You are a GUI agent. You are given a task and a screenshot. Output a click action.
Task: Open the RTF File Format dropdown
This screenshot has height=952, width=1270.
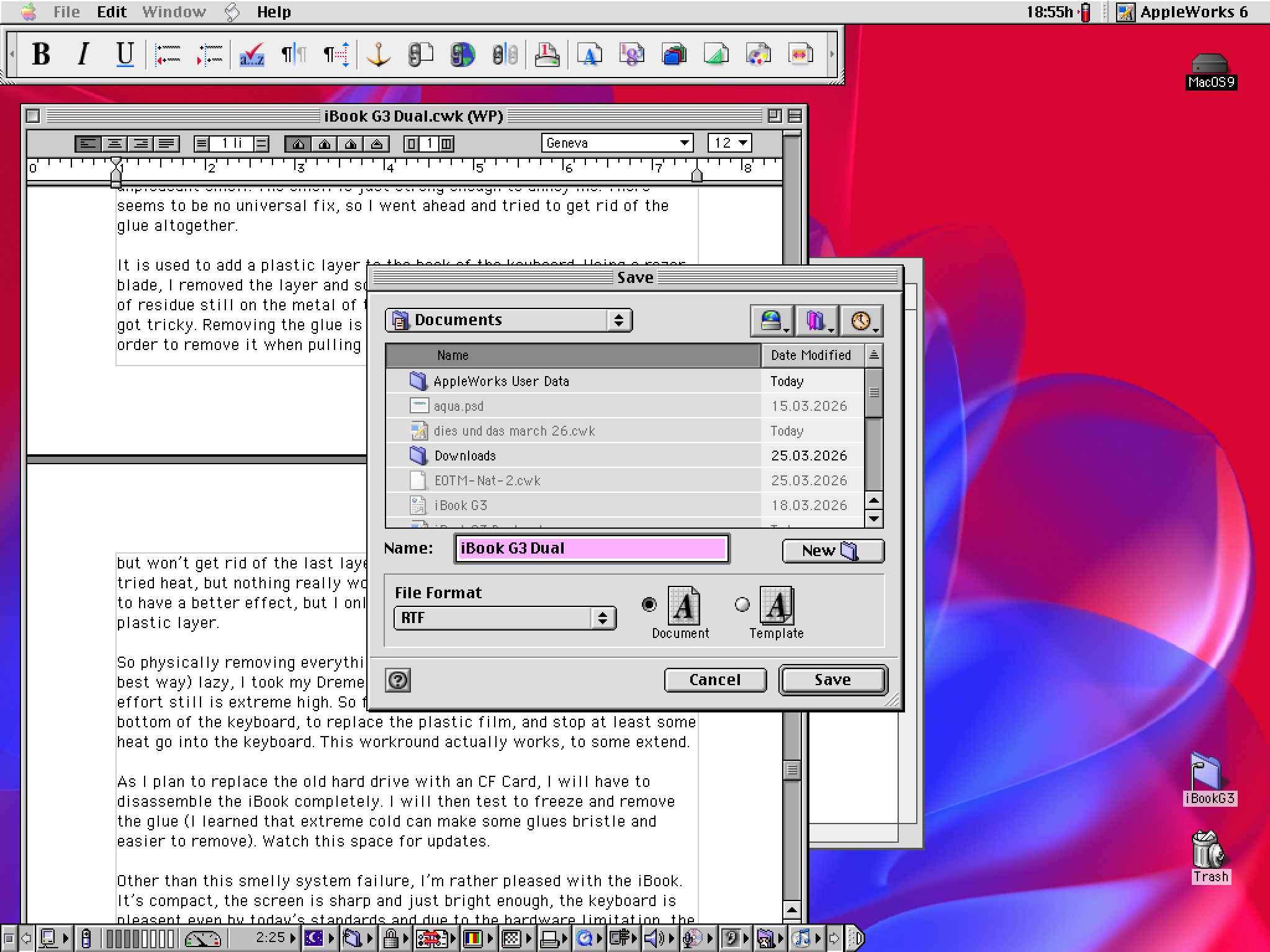504,617
